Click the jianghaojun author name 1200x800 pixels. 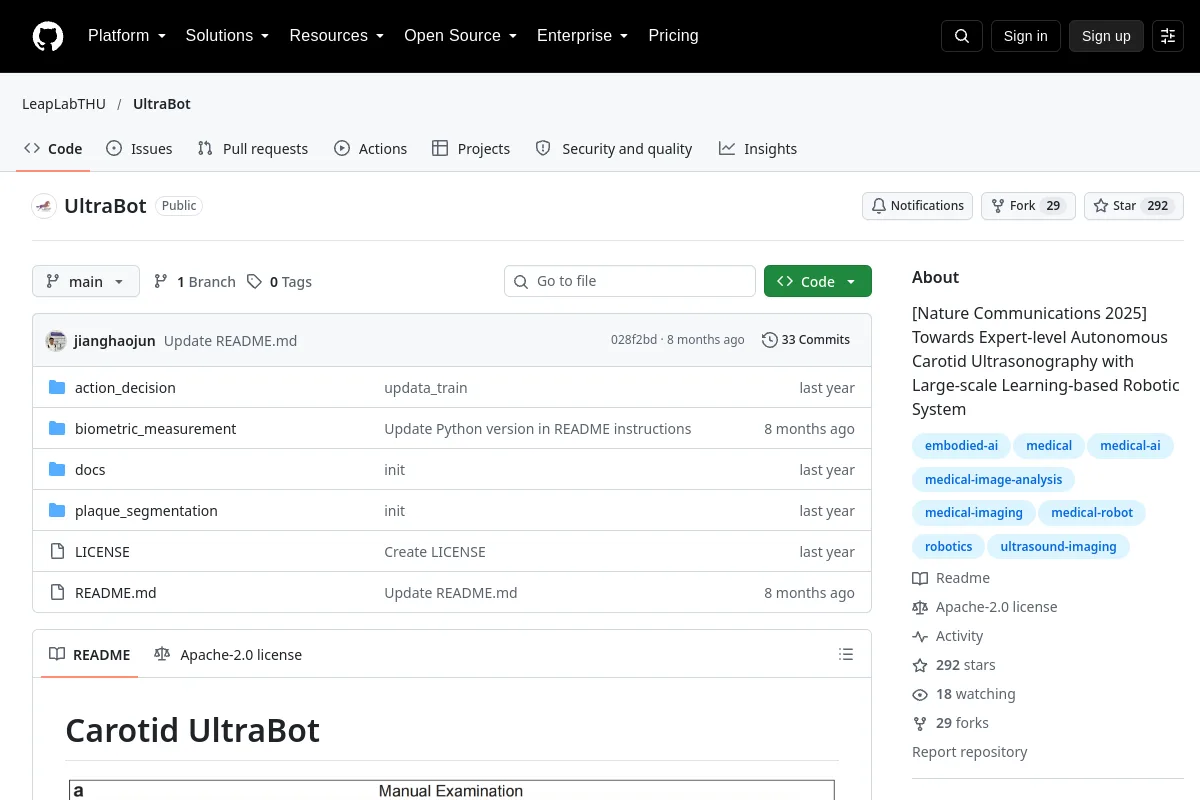coord(115,341)
